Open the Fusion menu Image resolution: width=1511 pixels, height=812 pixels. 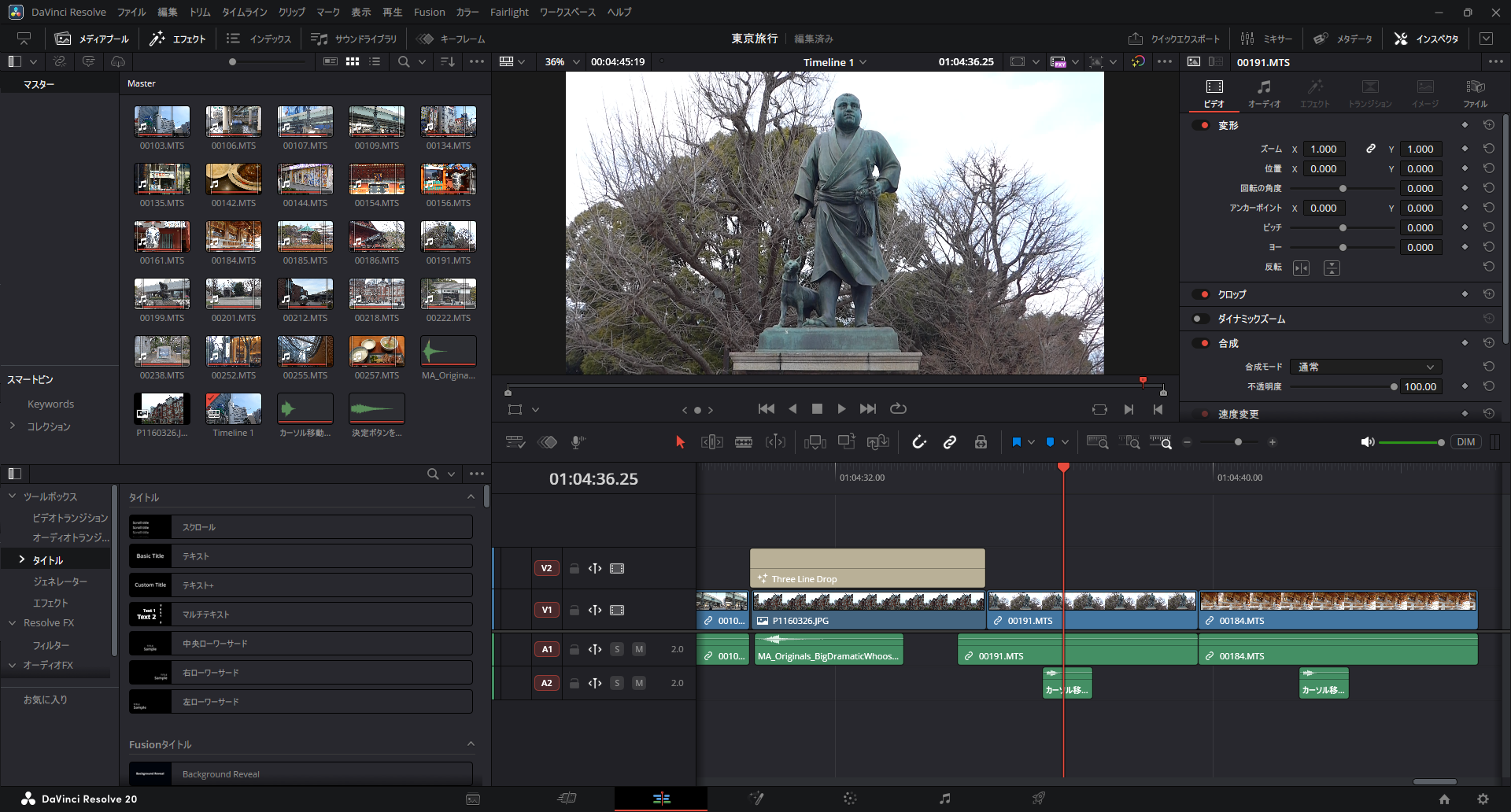point(429,12)
